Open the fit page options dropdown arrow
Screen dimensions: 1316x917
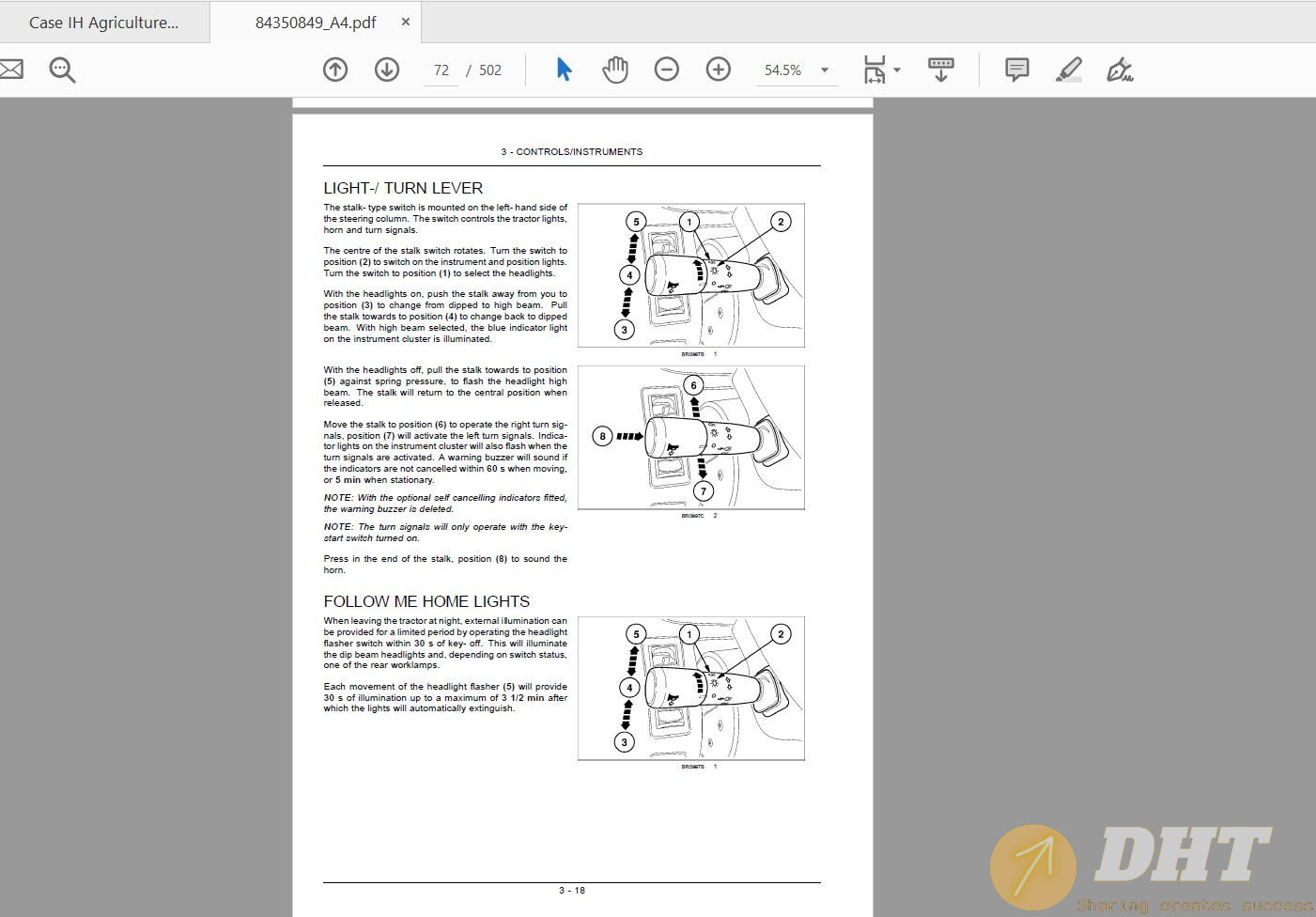897,70
